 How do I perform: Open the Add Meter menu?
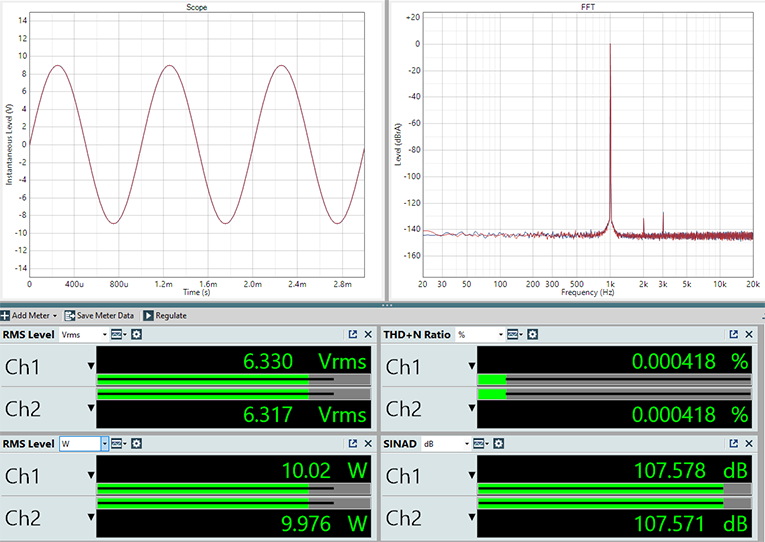(29, 315)
